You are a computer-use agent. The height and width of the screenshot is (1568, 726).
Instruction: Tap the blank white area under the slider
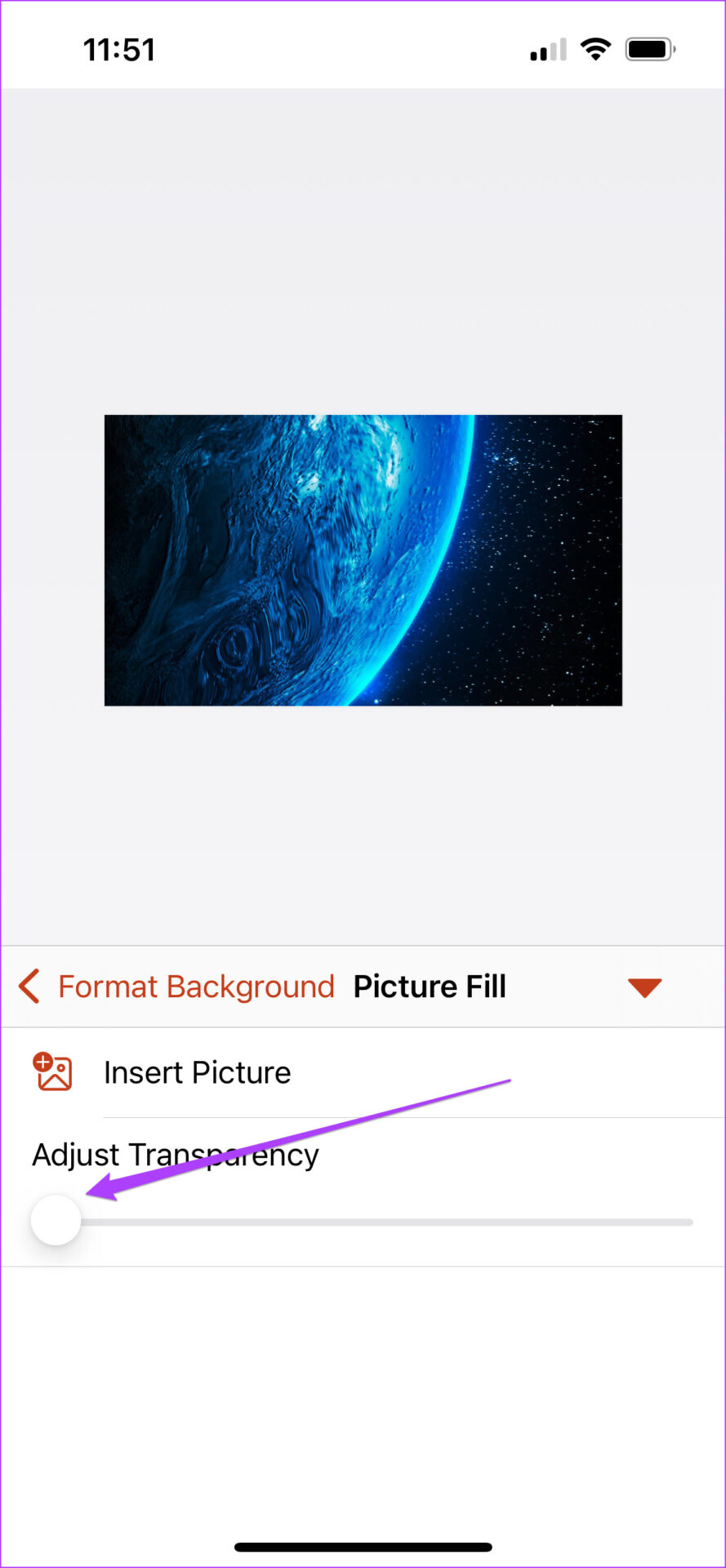(363, 1396)
